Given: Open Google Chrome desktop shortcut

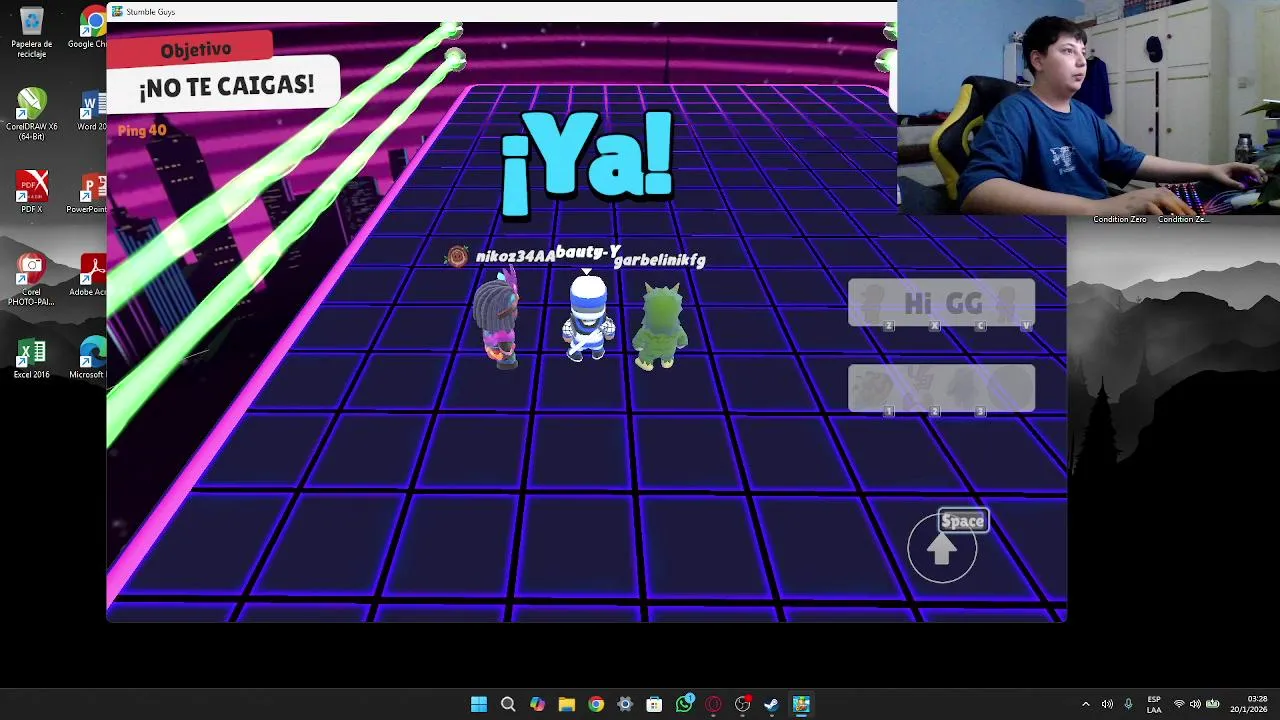Looking at the screenshot, I should pyautogui.click(x=90, y=28).
